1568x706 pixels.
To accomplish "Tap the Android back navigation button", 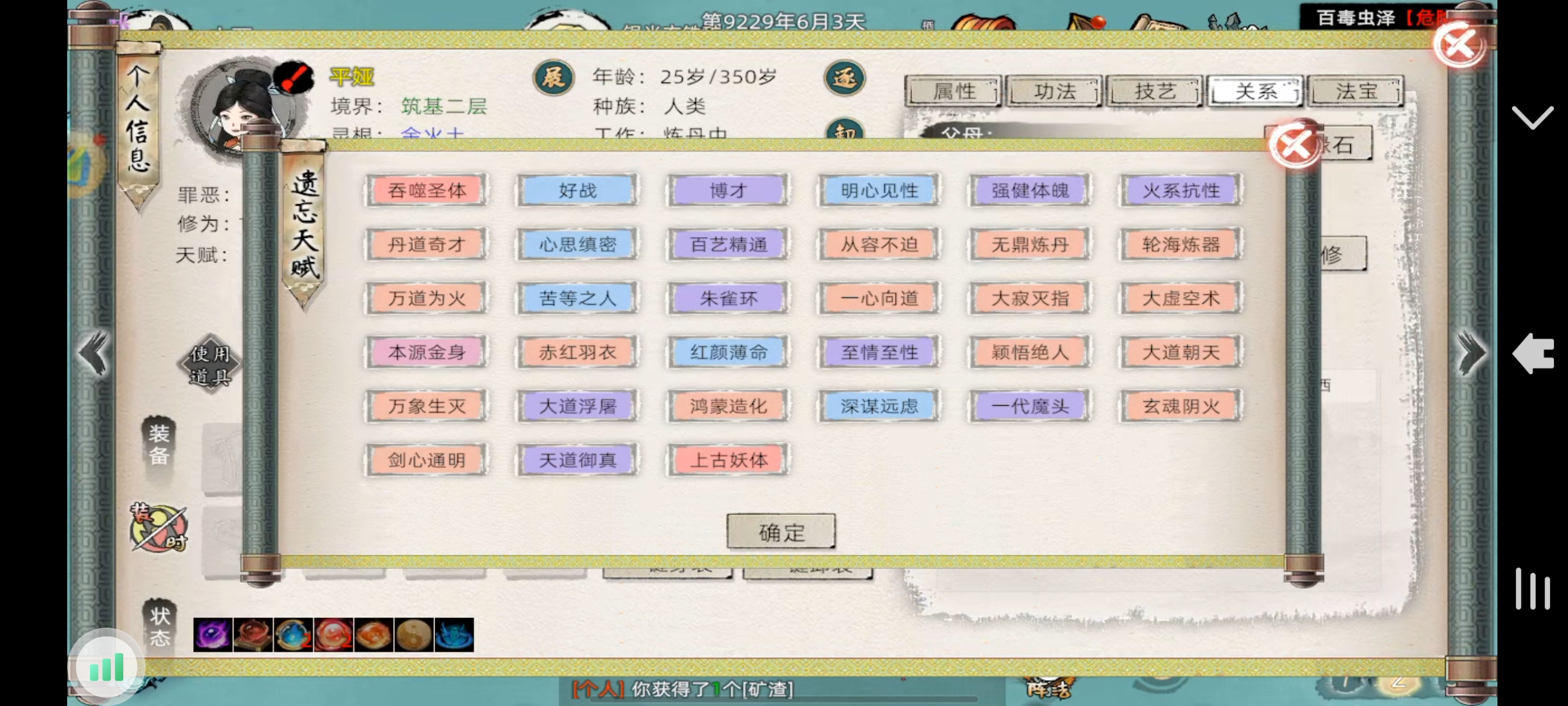I will [x=1532, y=354].
